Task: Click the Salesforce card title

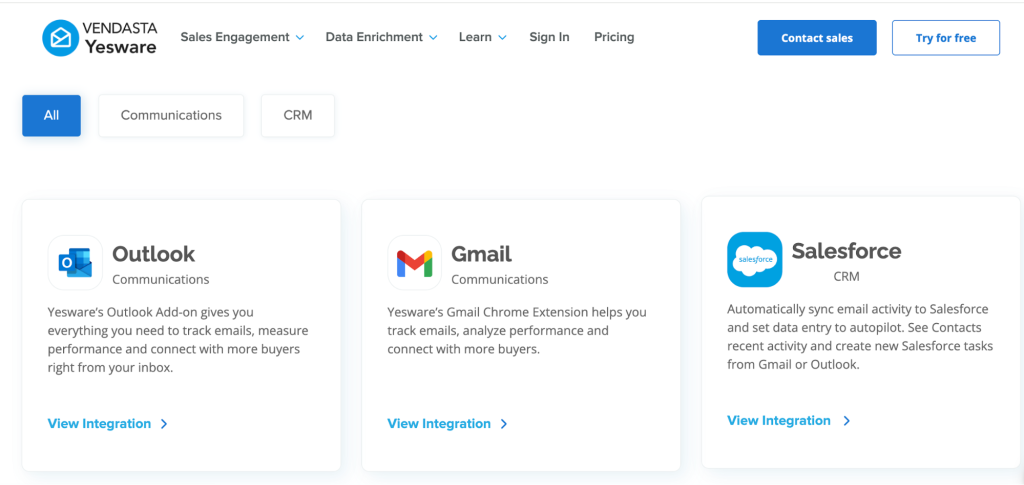Action: click(846, 251)
